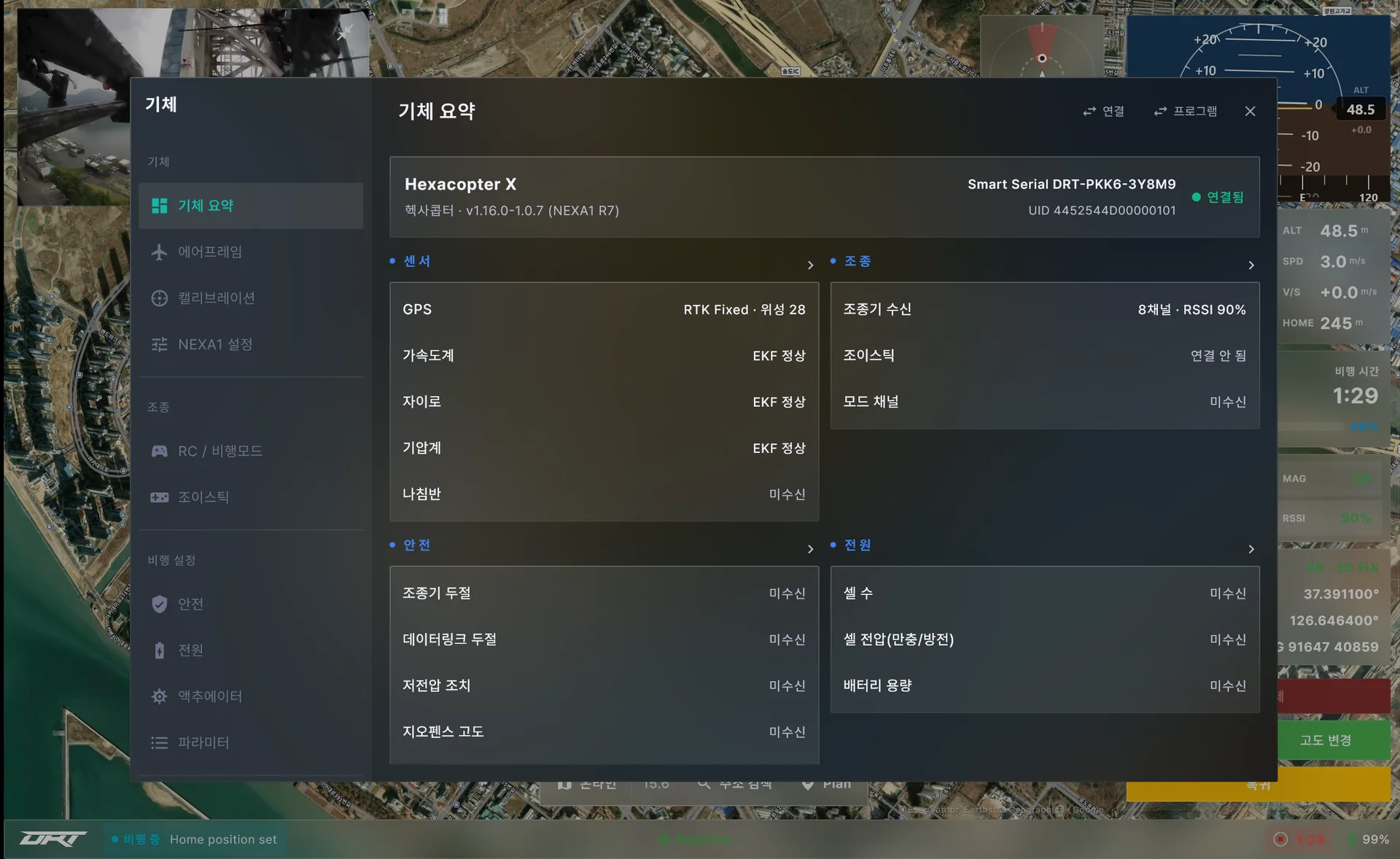Select the 가속도계 EKF 정상 row

pos(604,355)
